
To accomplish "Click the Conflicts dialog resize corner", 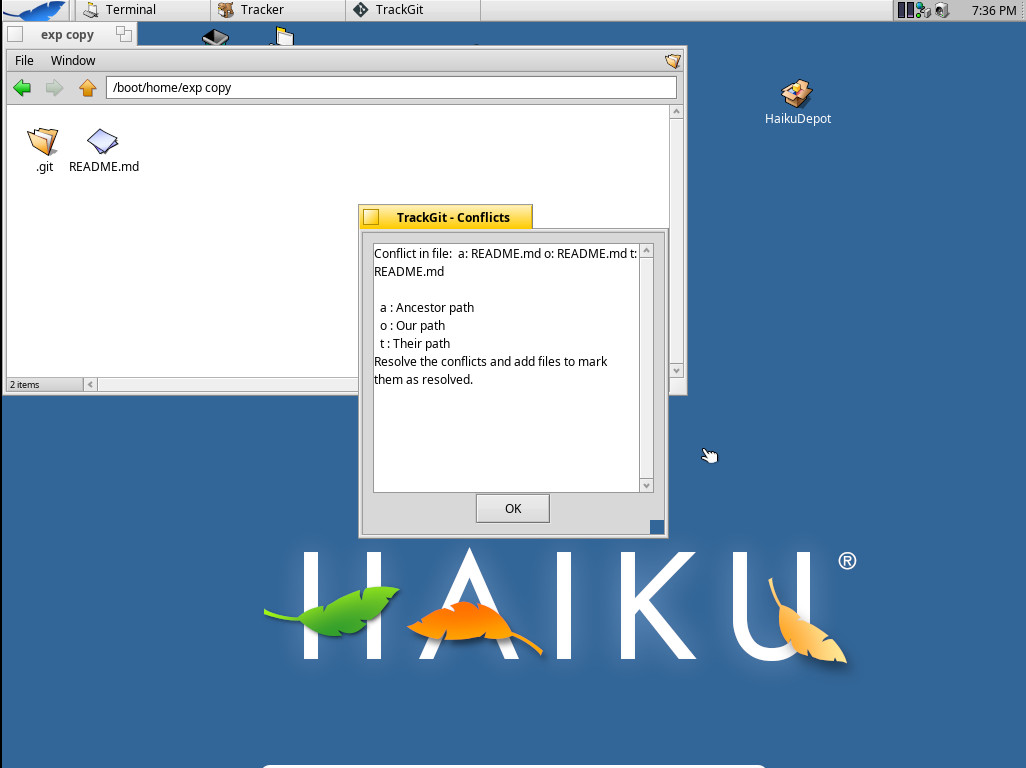I will click(657, 527).
